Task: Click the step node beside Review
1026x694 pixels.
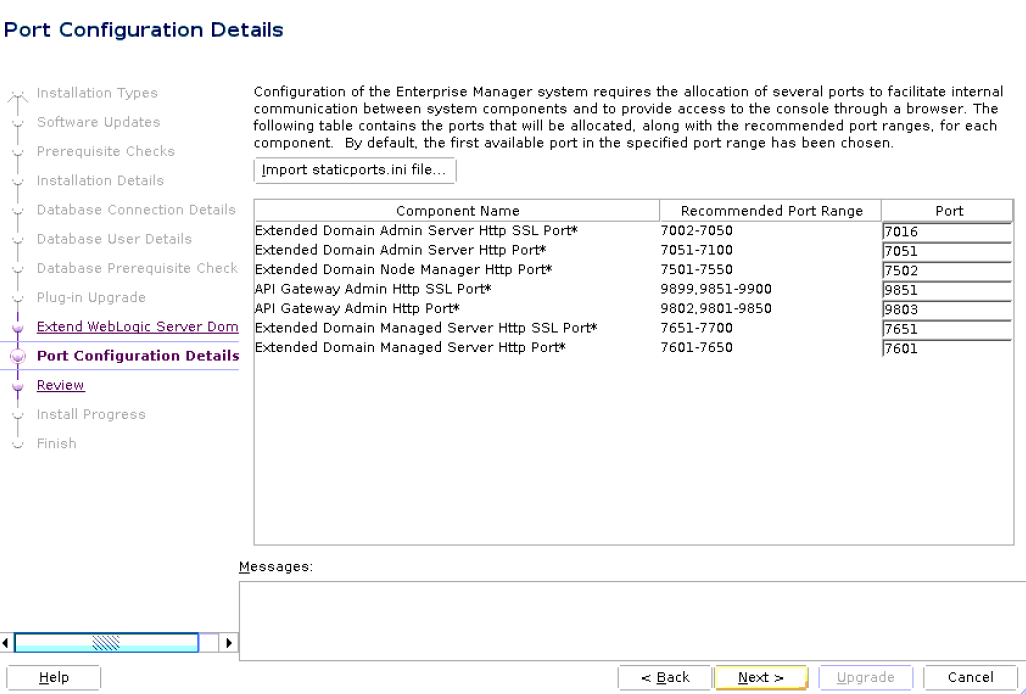Action: pyautogui.click(x=20, y=385)
